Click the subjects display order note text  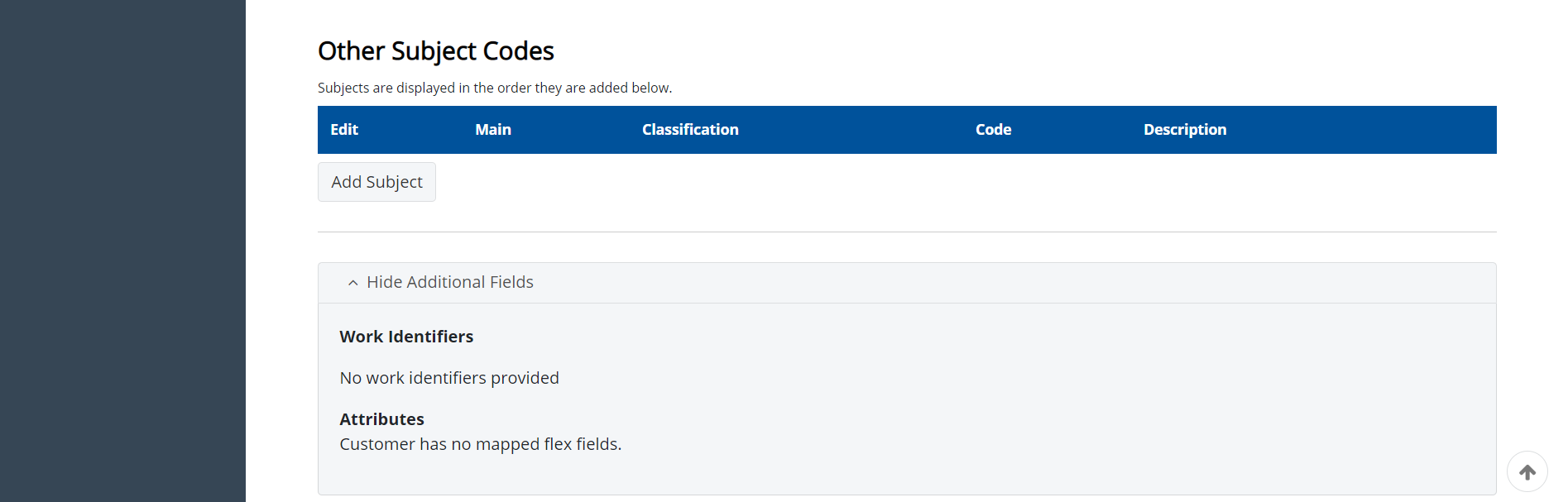tap(495, 88)
